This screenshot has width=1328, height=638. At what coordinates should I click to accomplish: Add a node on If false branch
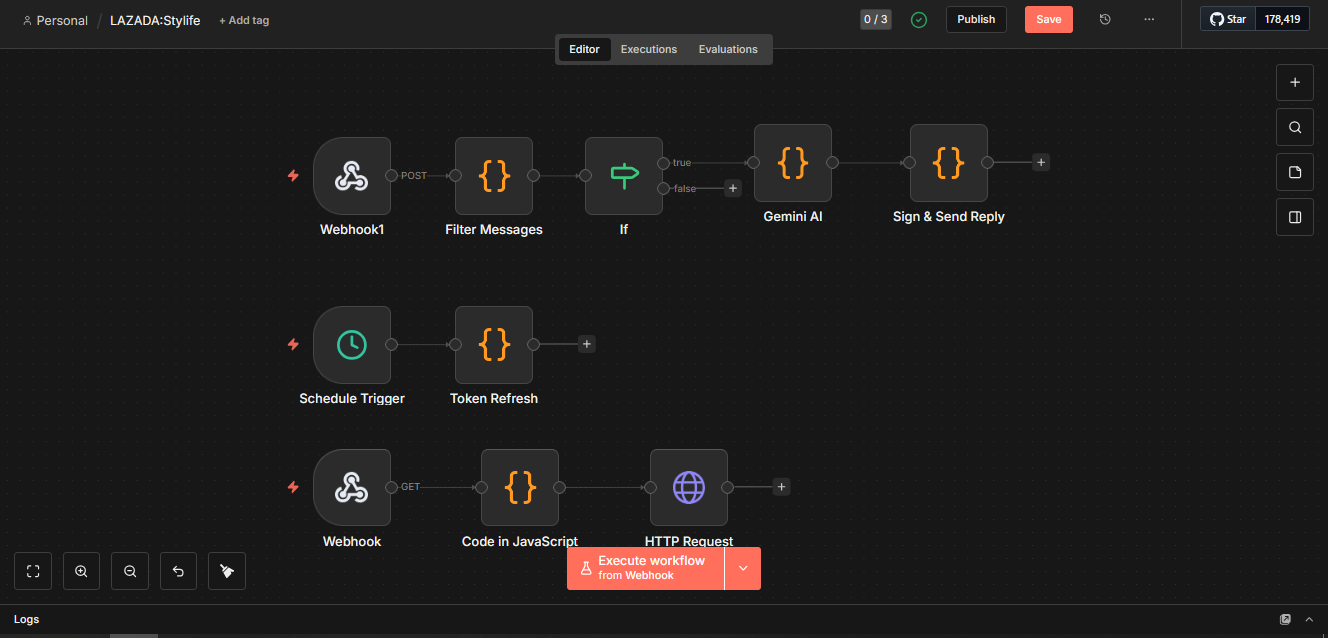click(732, 188)
